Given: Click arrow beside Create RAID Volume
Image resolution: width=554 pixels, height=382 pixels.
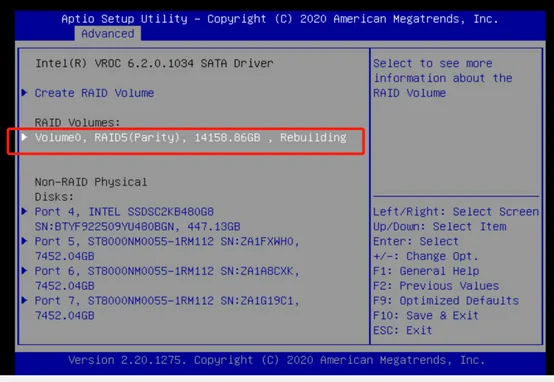Looking at the screenshot, I should pyautogui.click(x=24, y=93).
